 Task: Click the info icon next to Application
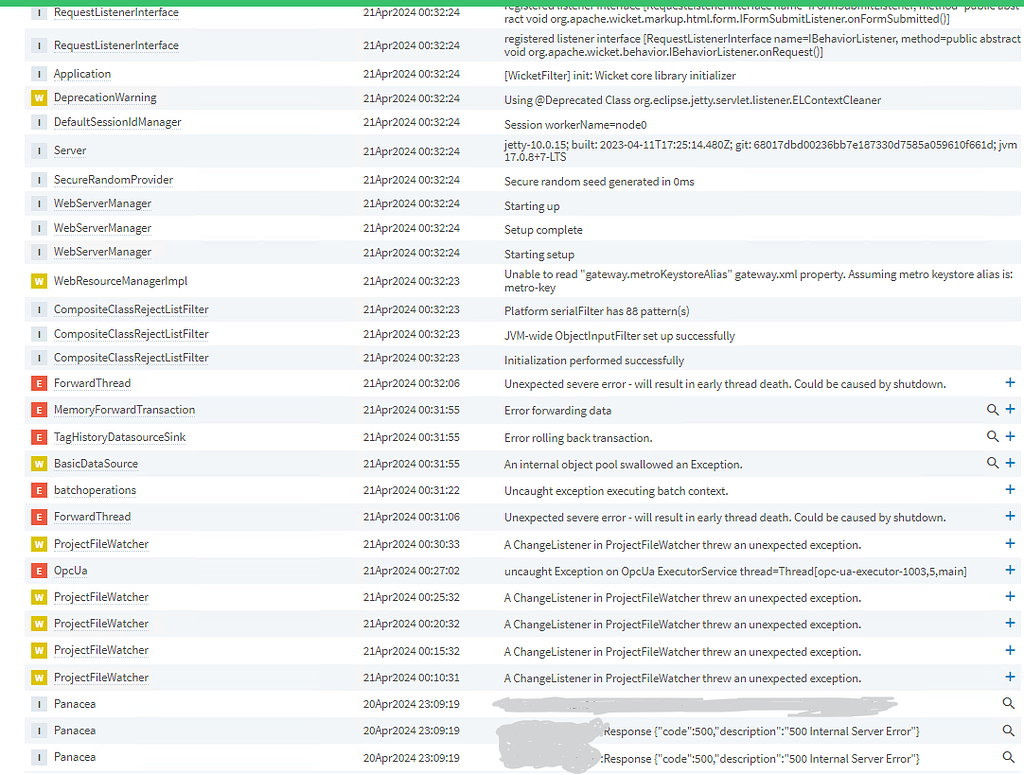click(x=38, y=73)
